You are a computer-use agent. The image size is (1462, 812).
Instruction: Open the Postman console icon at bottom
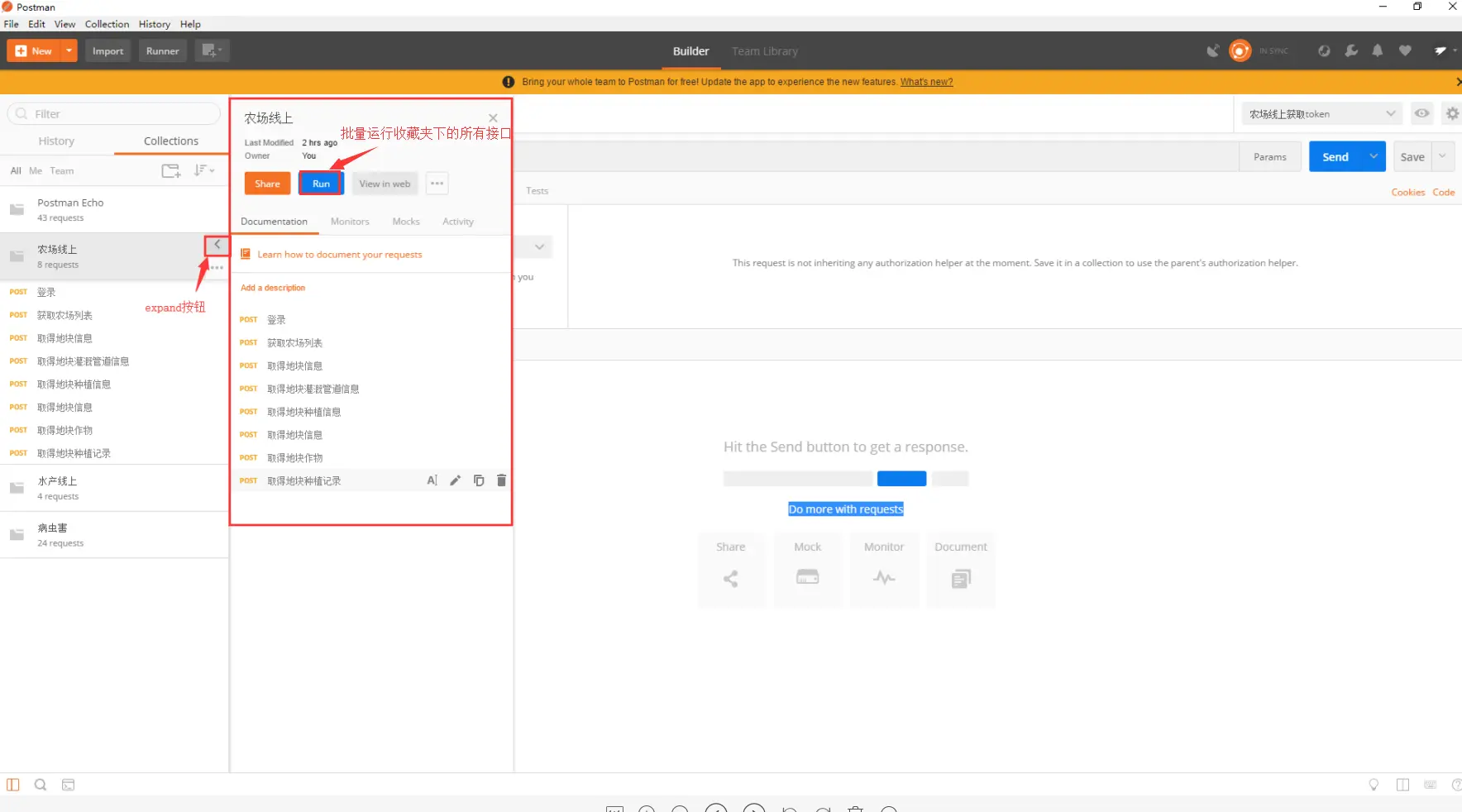(69, 785)
